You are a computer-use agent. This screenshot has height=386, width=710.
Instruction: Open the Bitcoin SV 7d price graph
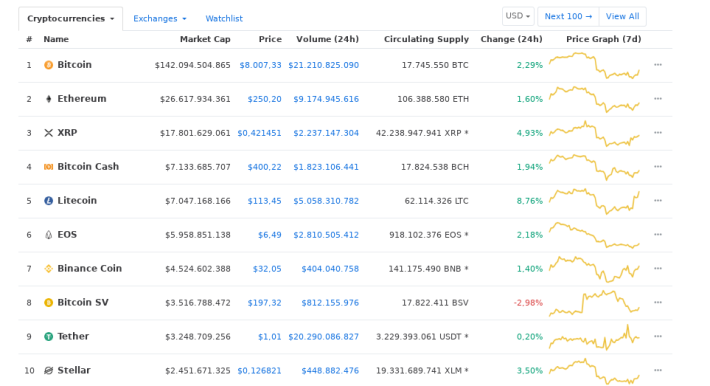[x=594, y=303]
